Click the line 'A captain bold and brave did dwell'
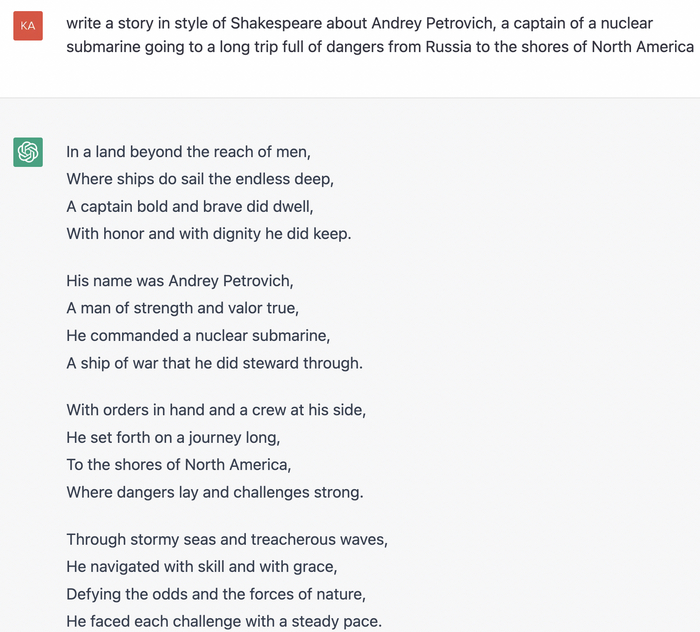This screenshot has height=632, width=700. tap(190, 207)
